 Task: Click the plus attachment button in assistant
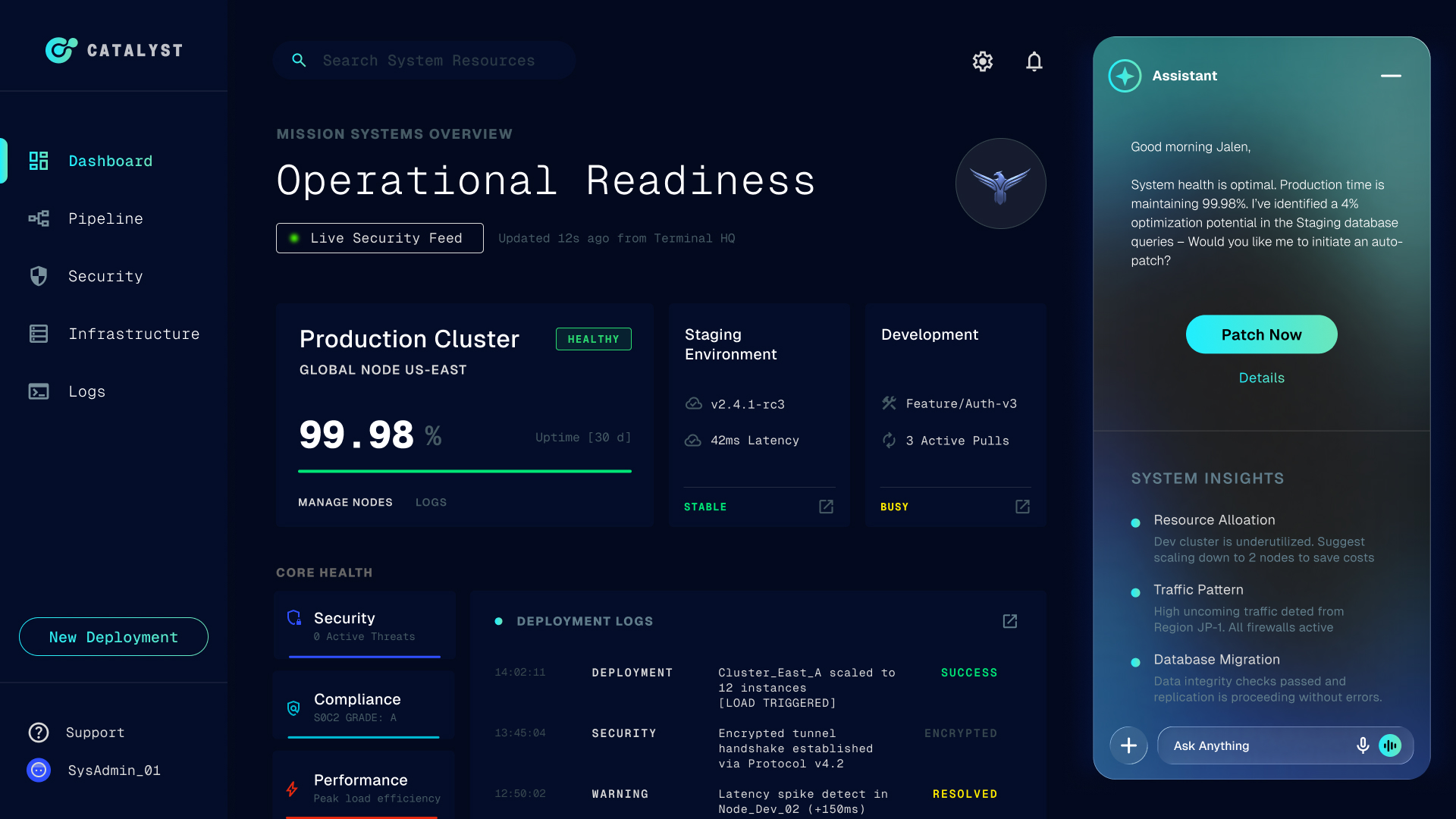[x=1128, y=745]
